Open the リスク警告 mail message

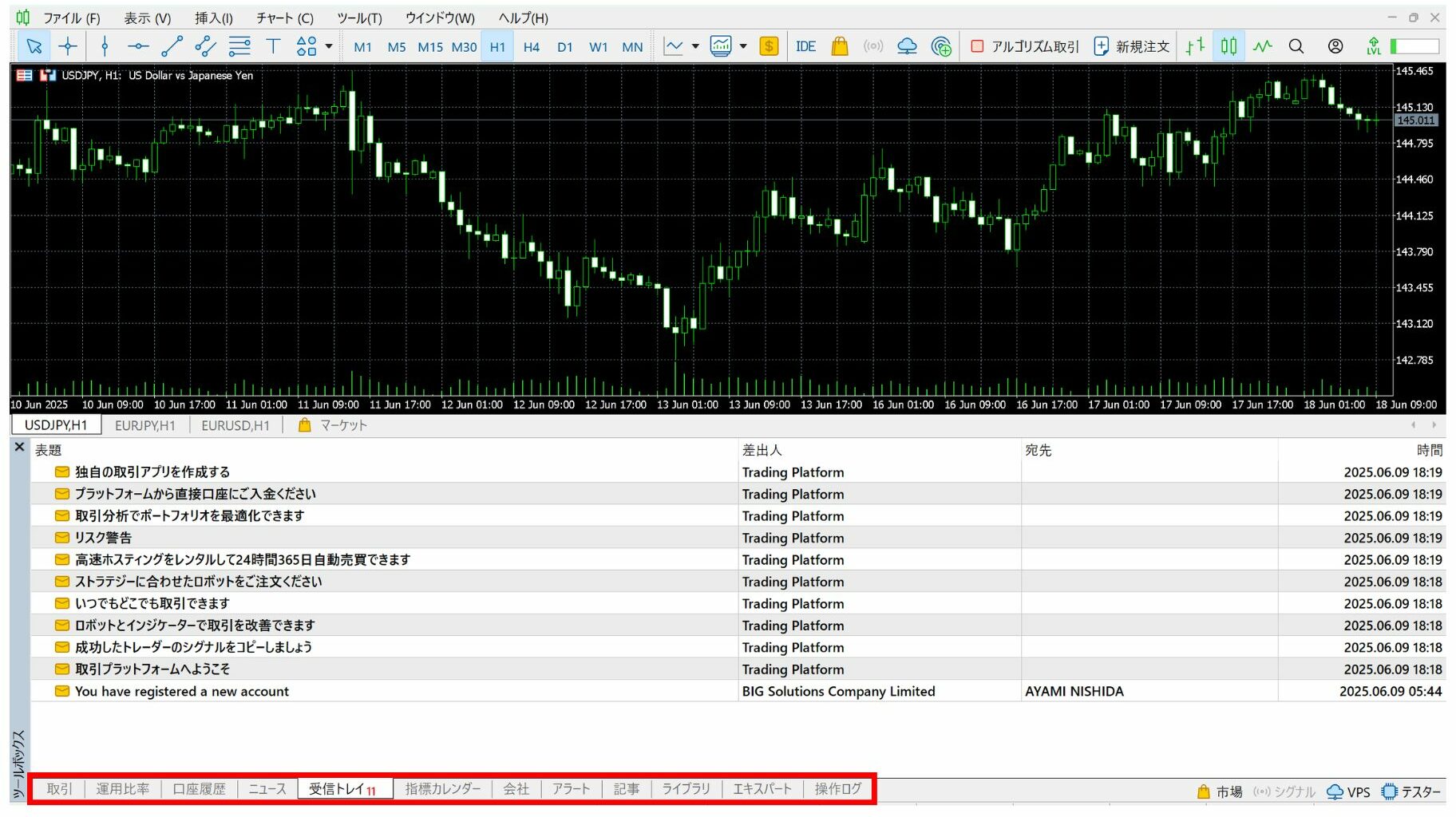click(103, 538)
